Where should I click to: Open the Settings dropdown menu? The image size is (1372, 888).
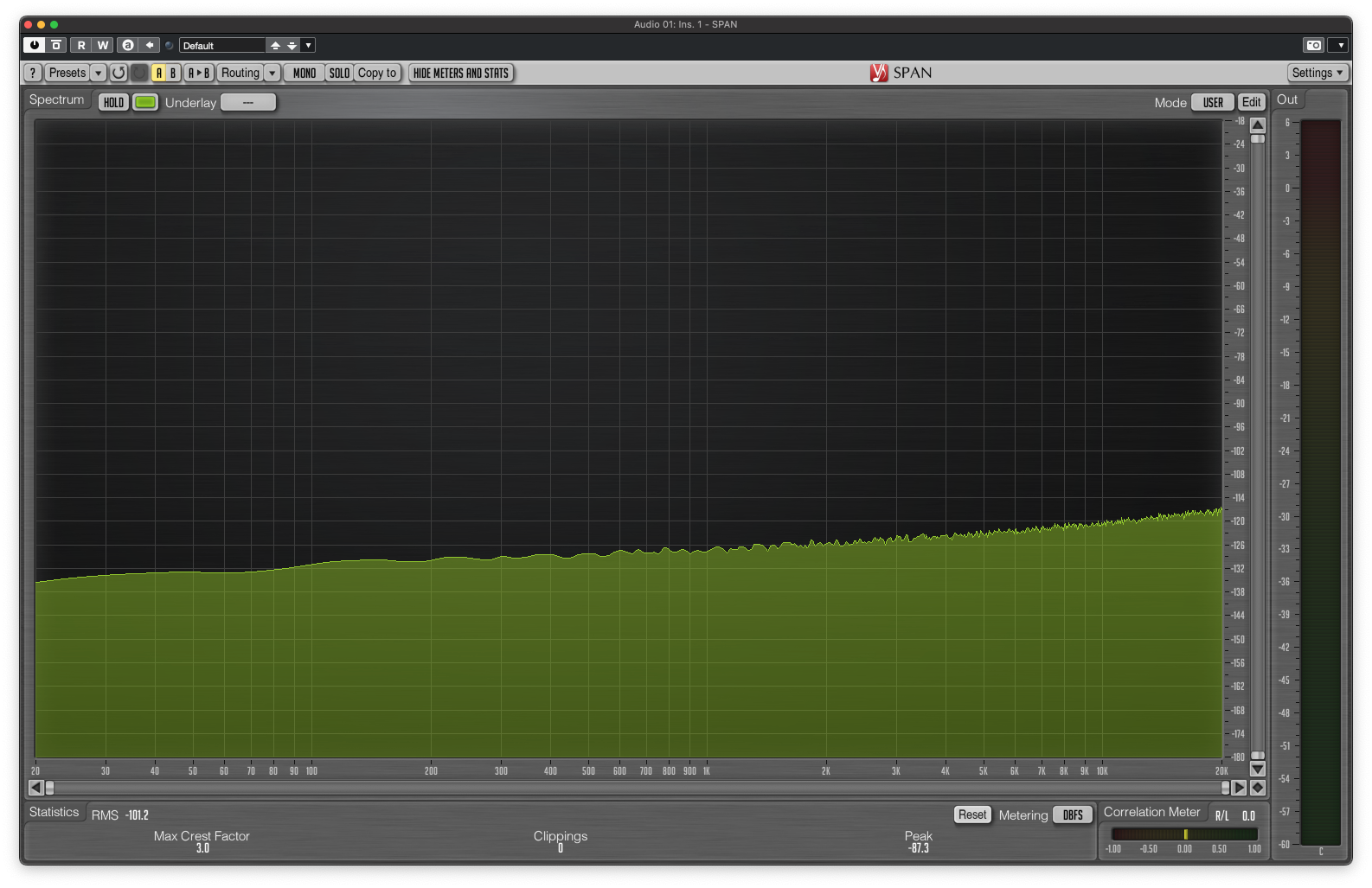pos(1318,73)
